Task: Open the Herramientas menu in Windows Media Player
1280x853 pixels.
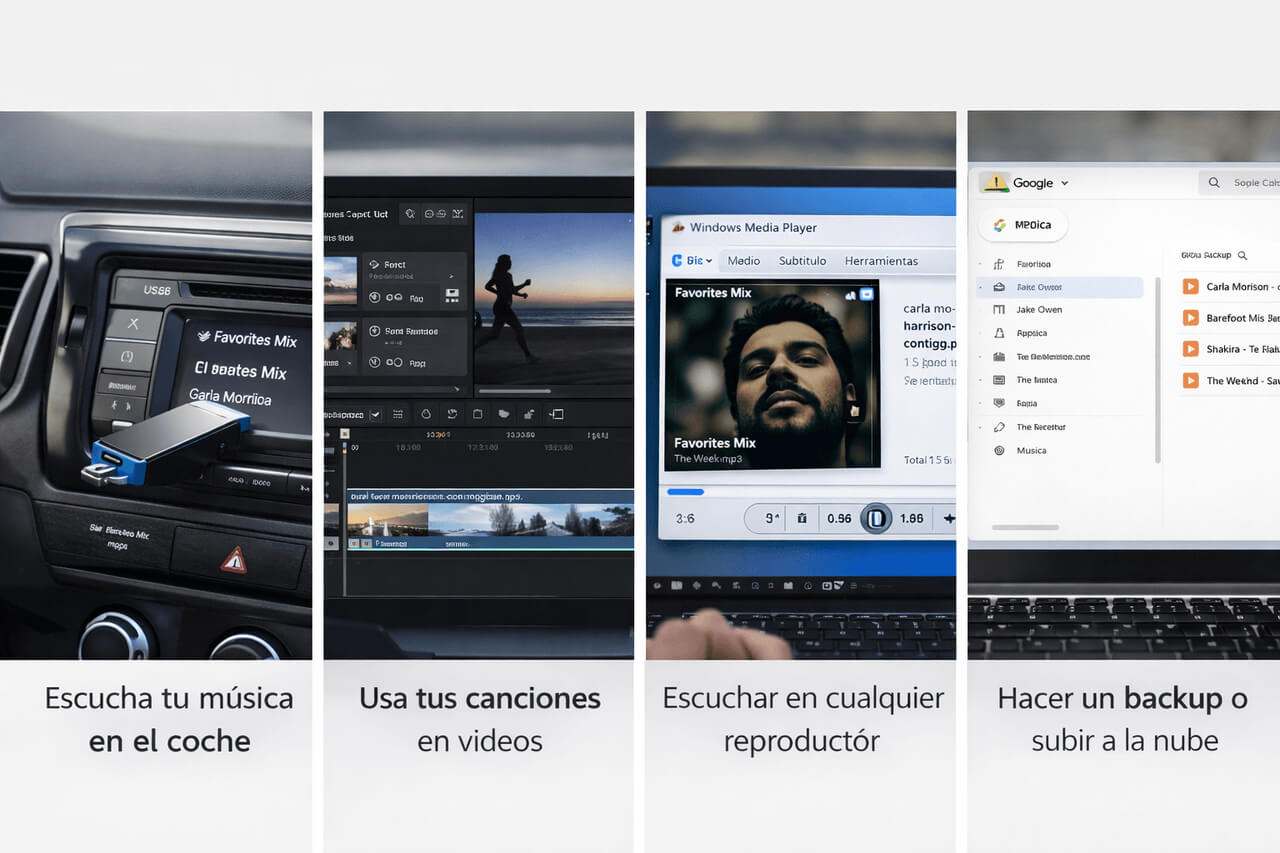Action: tap(881, 260)
